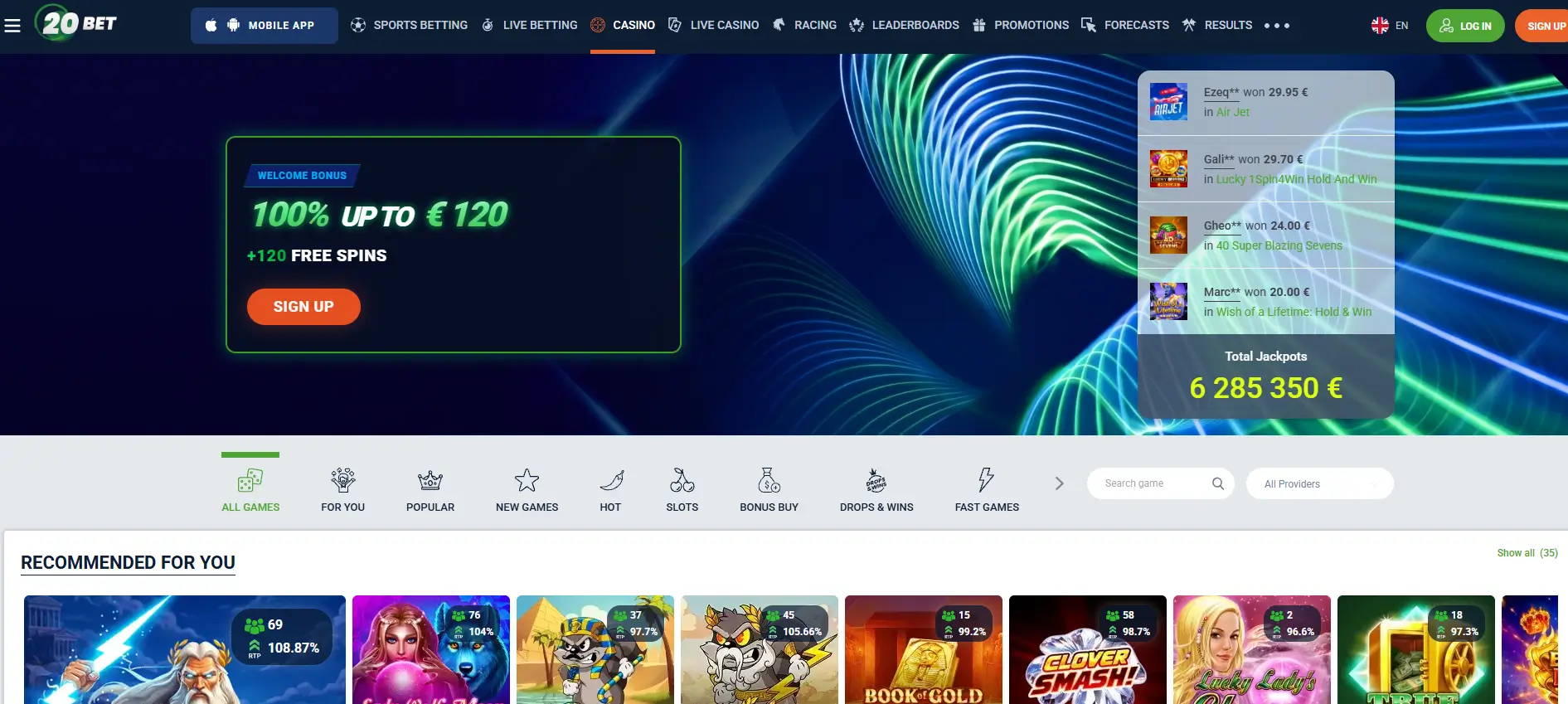Open Live Betting in top navigation
Image resolution: width=1568 pixels, height=704 pixels.
point(529,26)
